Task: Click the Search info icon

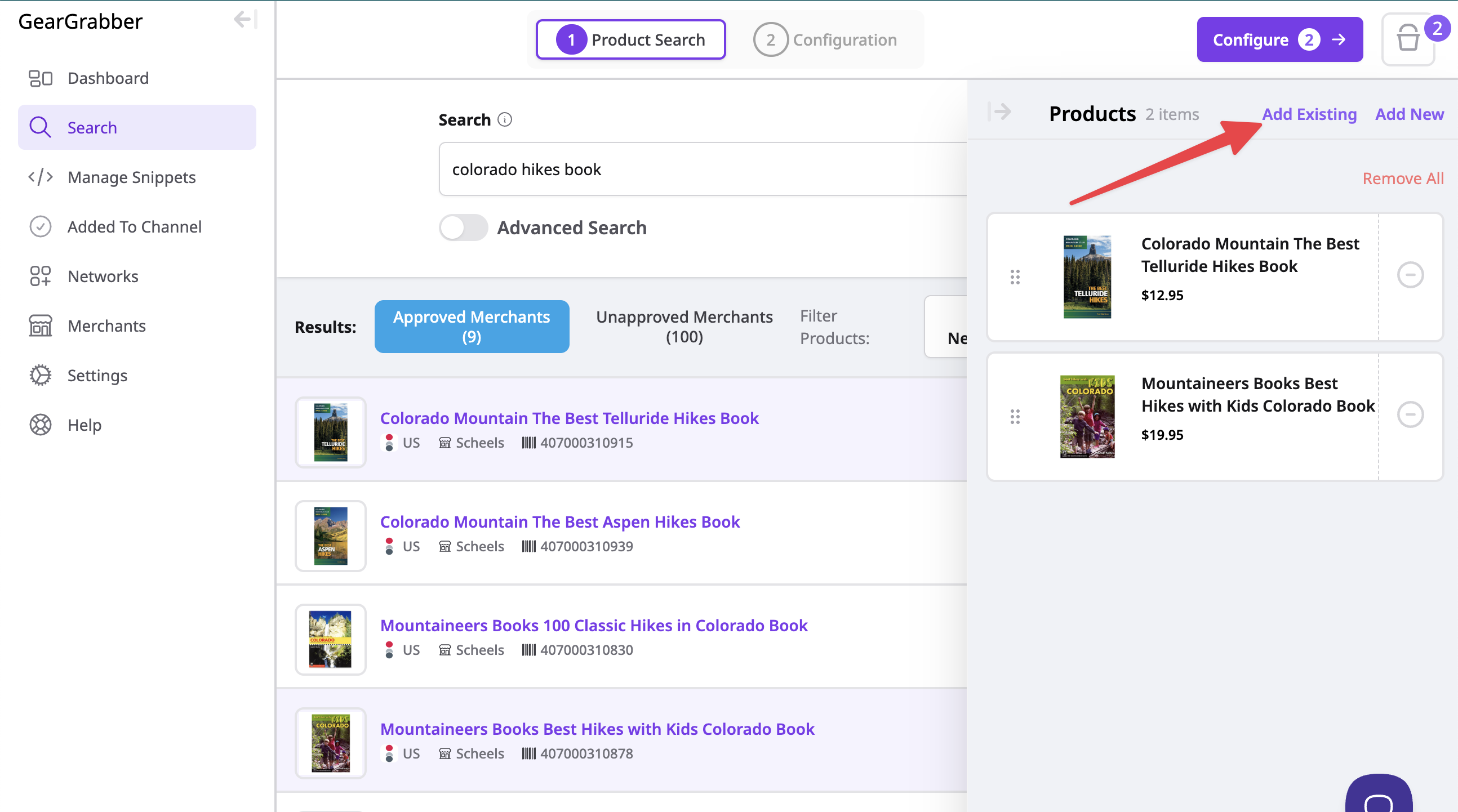Action: point(504,119)
